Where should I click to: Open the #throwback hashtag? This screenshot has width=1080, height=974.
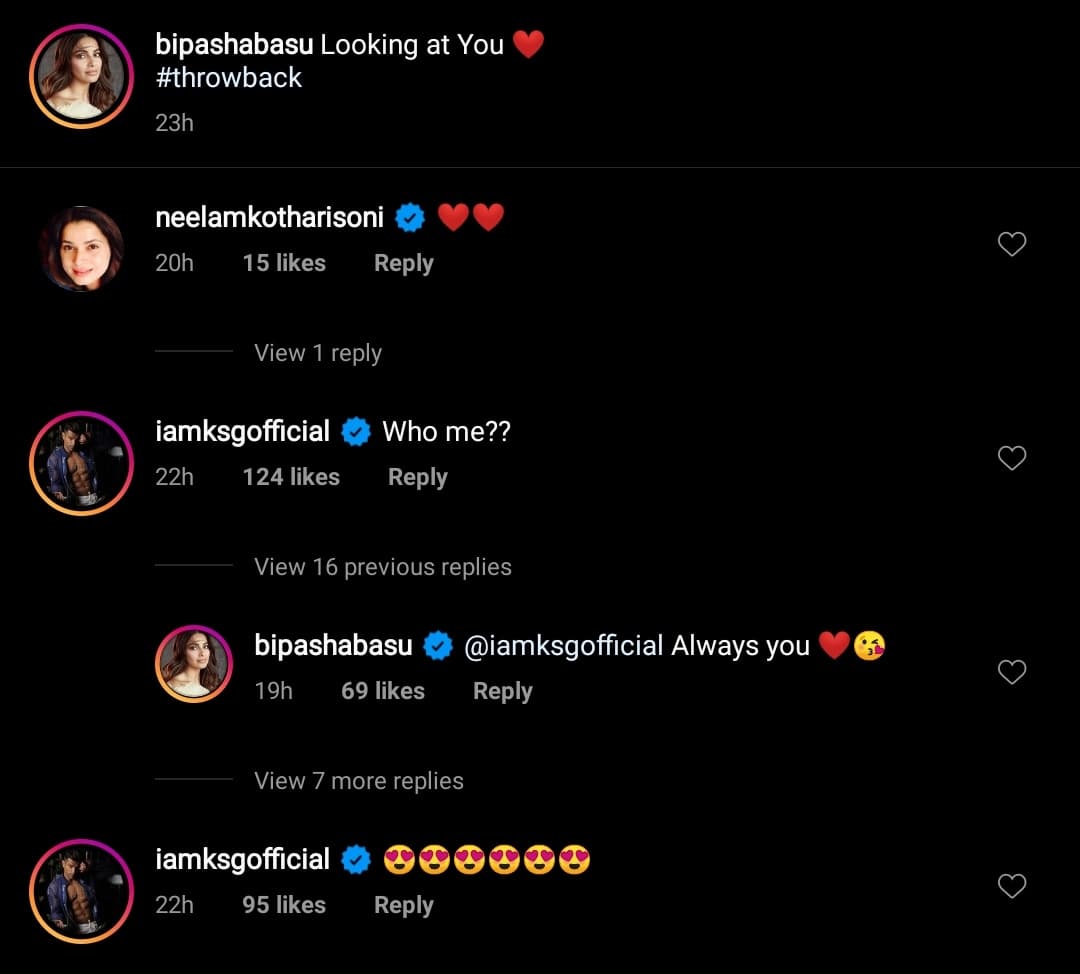[x=228, y=78]
